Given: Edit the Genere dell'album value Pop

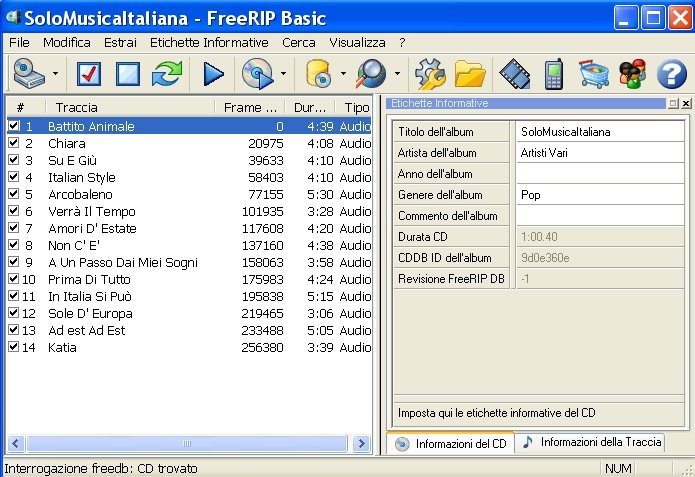Looking at the screenshot, I should (x=600, y=195).
